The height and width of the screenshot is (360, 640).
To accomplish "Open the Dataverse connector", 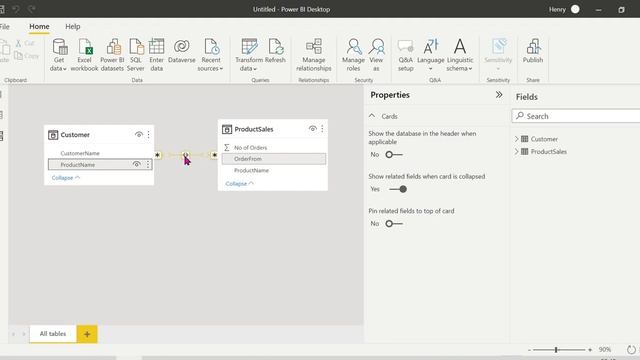I will 182,51.
